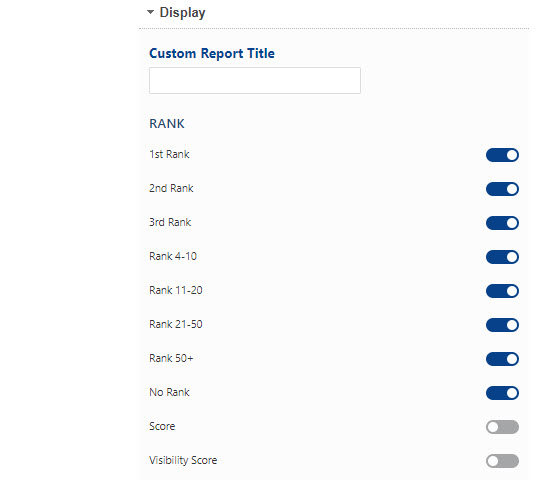The width and height of the screenshot is (537, 480).
Task: Toggle off Rank 4-10 switch
Action: [502, 257]
